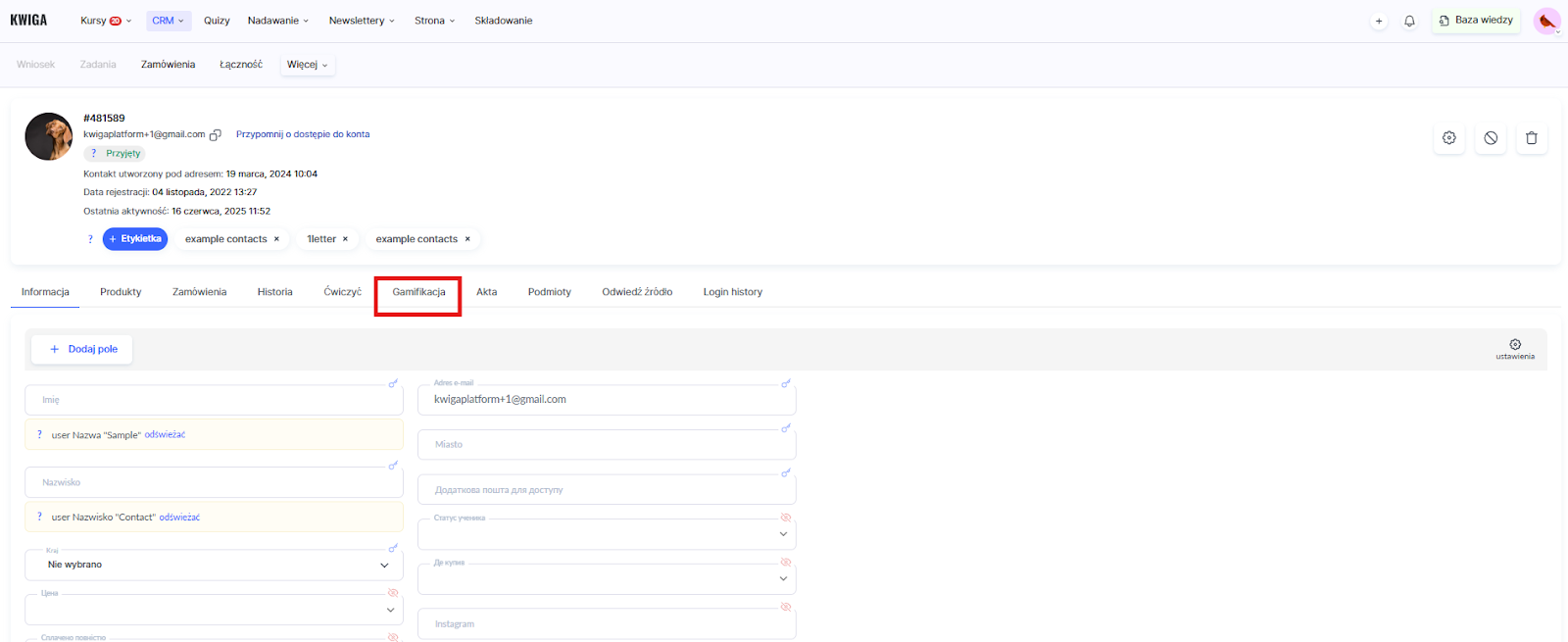The image size is (1568, 642).
Task: Open contact settings gear icon
Action: [1448, 138]
